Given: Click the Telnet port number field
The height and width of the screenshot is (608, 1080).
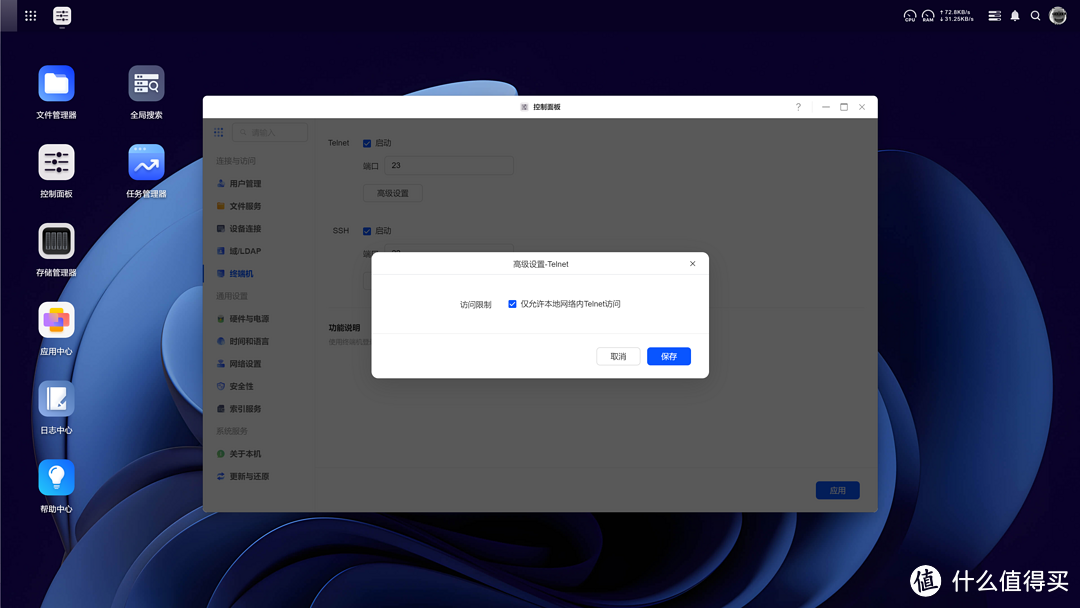Looking at the screenshot, I should [449, 166].
